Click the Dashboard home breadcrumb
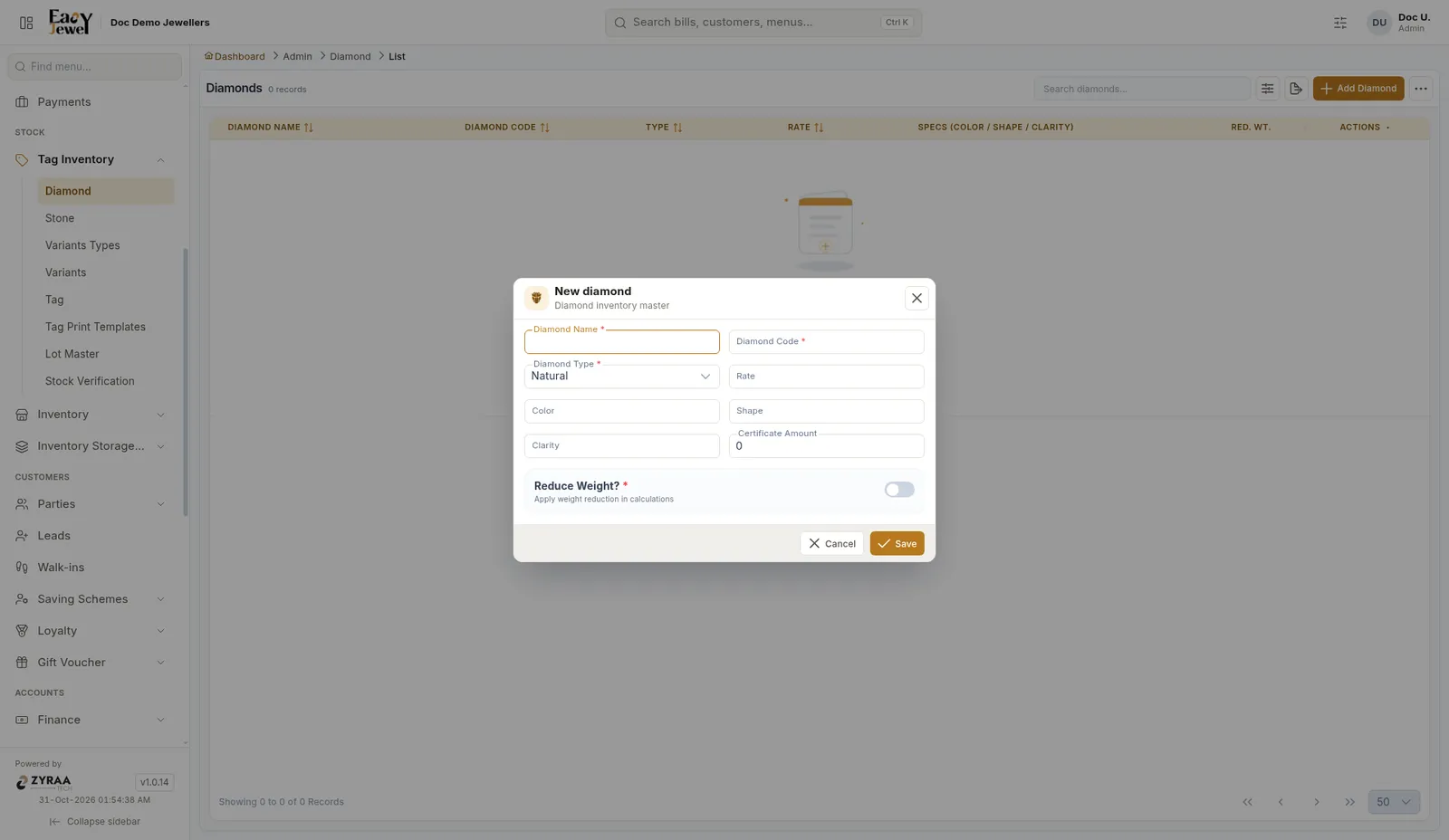Screen dimensions: 1449x840 (235, 56)
